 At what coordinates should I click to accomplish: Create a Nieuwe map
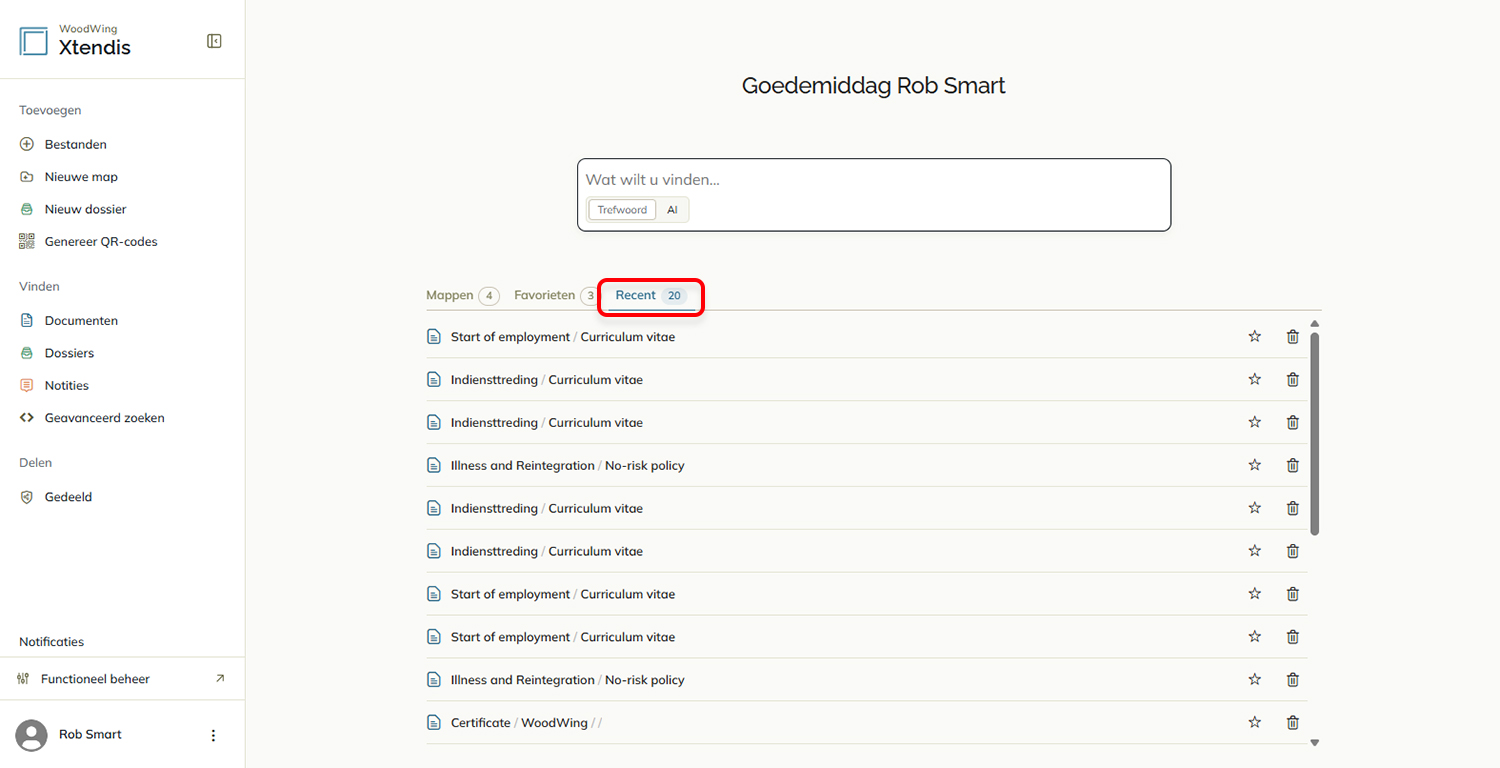68,177
